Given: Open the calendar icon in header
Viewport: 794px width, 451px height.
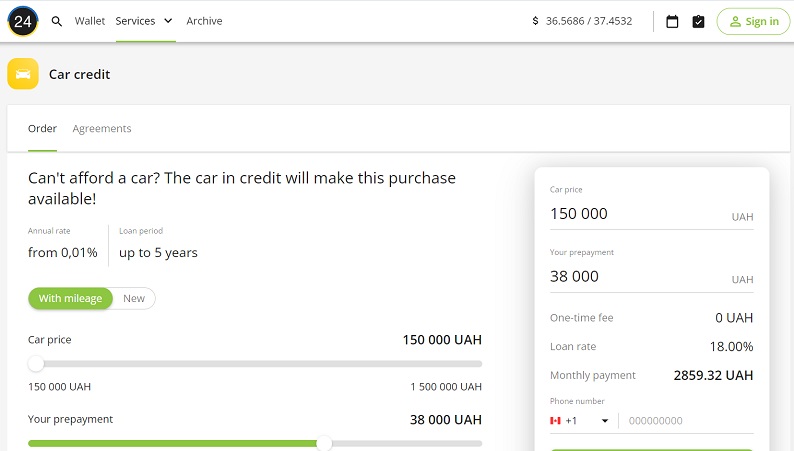Looking at the screenshot, I should 672,21.
